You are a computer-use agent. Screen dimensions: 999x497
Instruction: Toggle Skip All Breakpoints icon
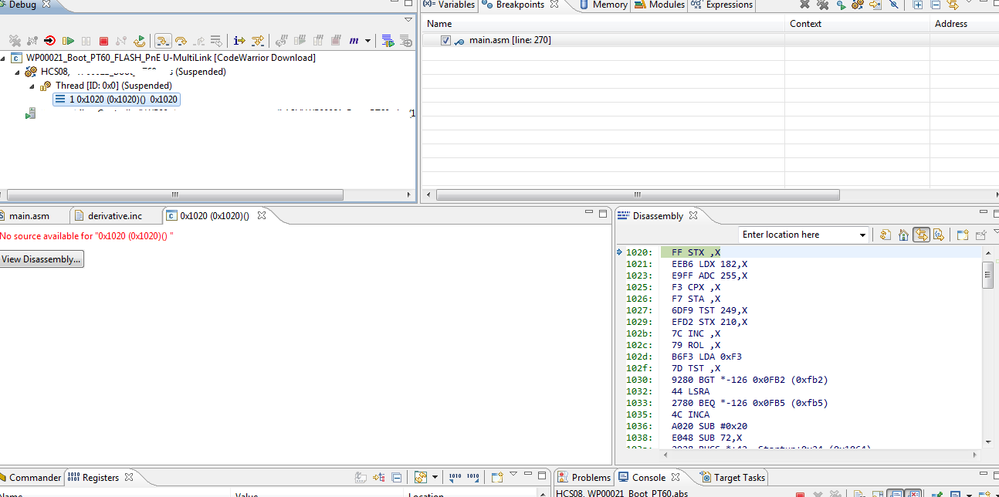[x=893, y=4]
